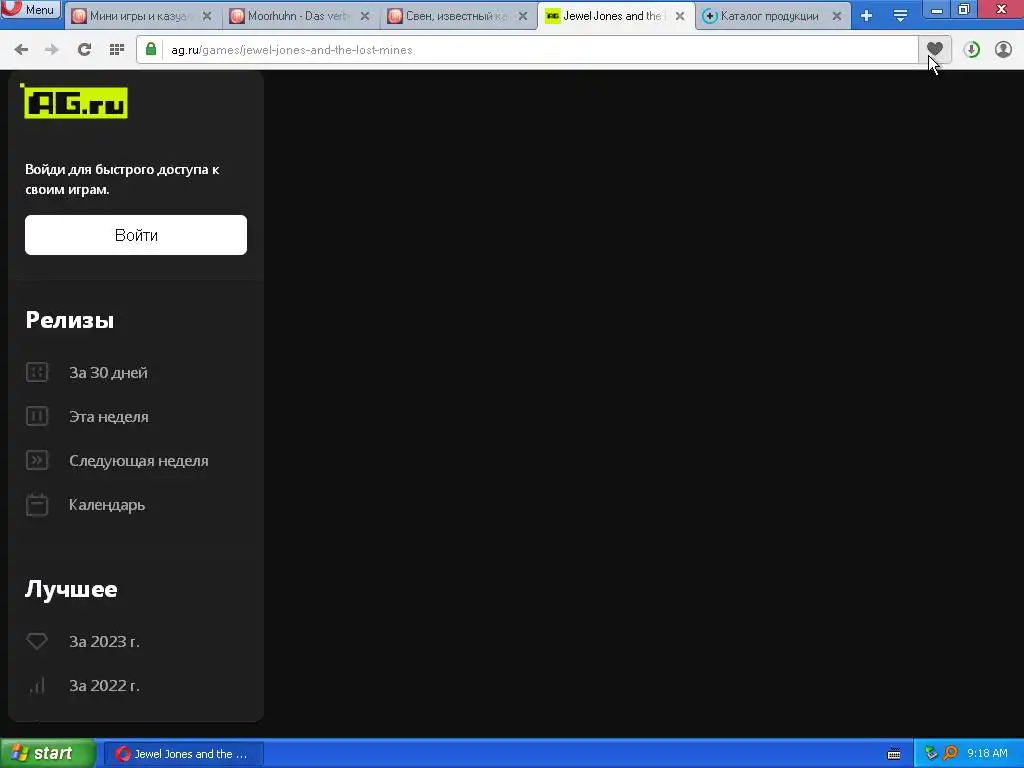1024x768 pixels.
Task: Open the Opera Menu button
Action: click(31, 9)
